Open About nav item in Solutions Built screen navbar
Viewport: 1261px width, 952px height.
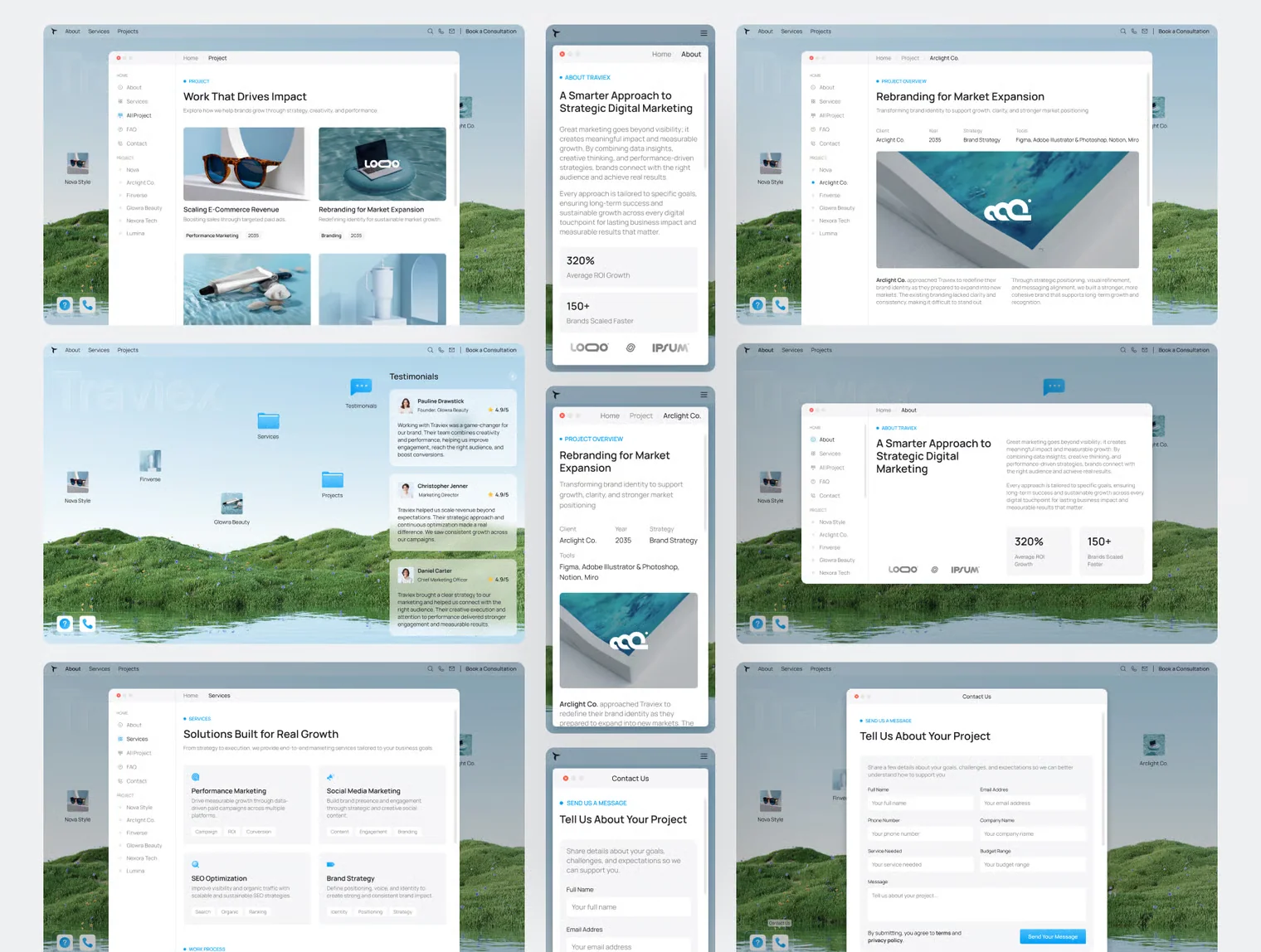point(73,668)
